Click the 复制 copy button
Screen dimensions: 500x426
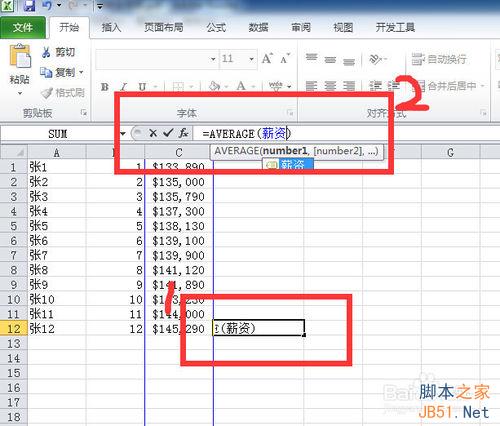click(x=58, y=72)
